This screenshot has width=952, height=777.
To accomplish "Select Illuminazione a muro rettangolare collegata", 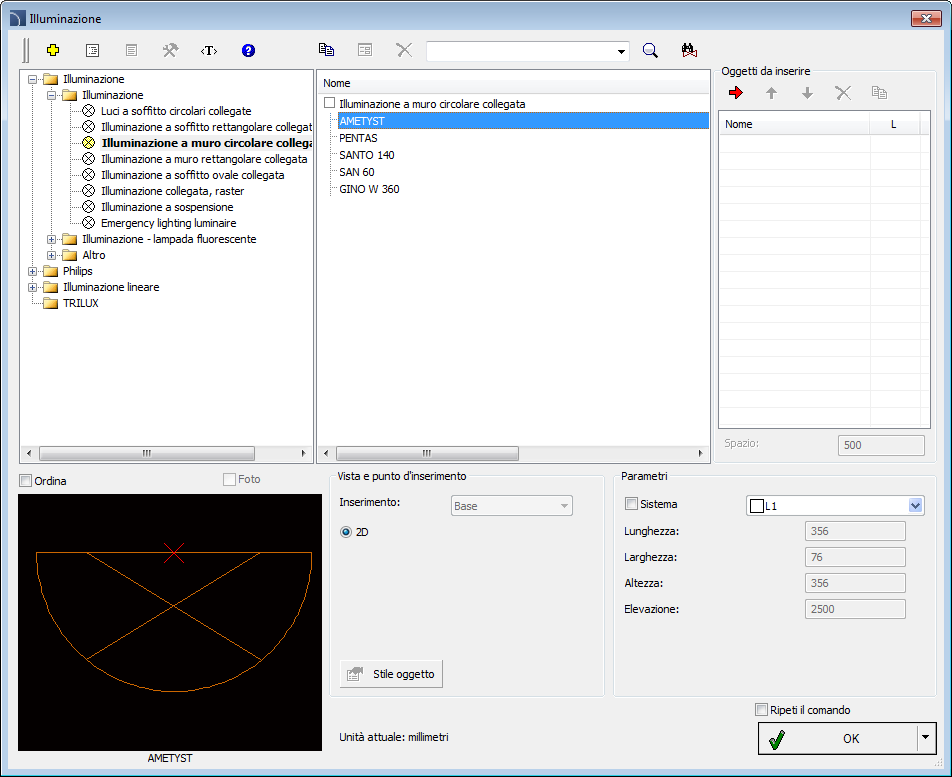I will [204, 159].
